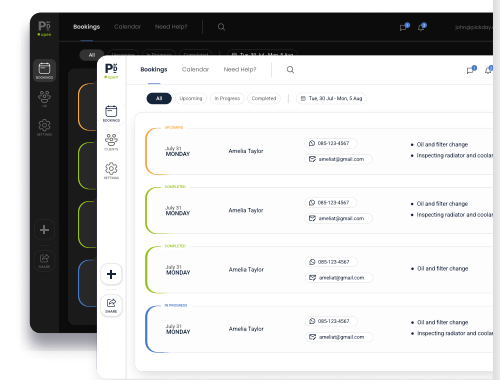Open the Settings gear in light window sidebar

[x=111, y=171]
